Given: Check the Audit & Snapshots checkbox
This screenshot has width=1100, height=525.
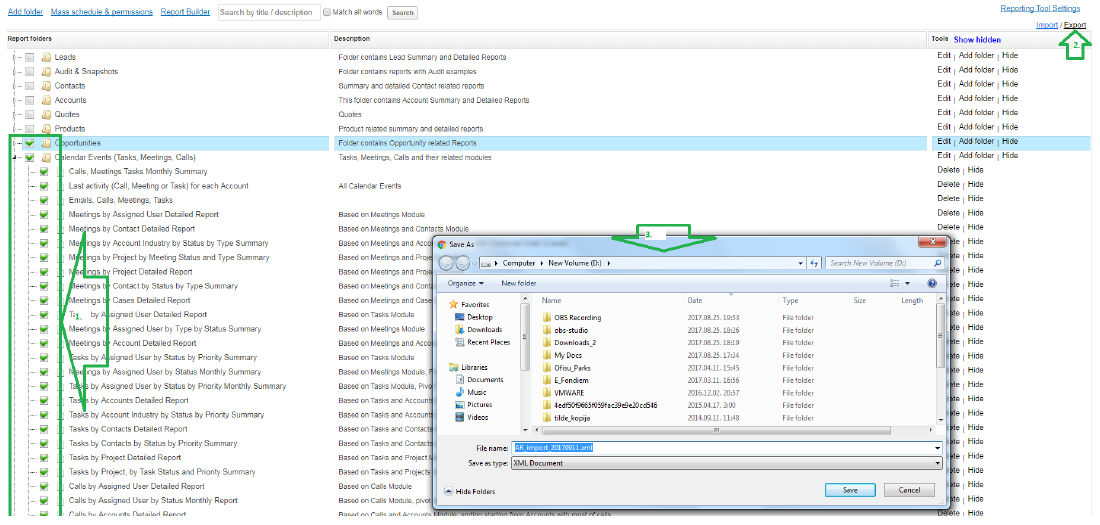Looking at the screenshot, I should pyautogui.click(x=29, y=72).
